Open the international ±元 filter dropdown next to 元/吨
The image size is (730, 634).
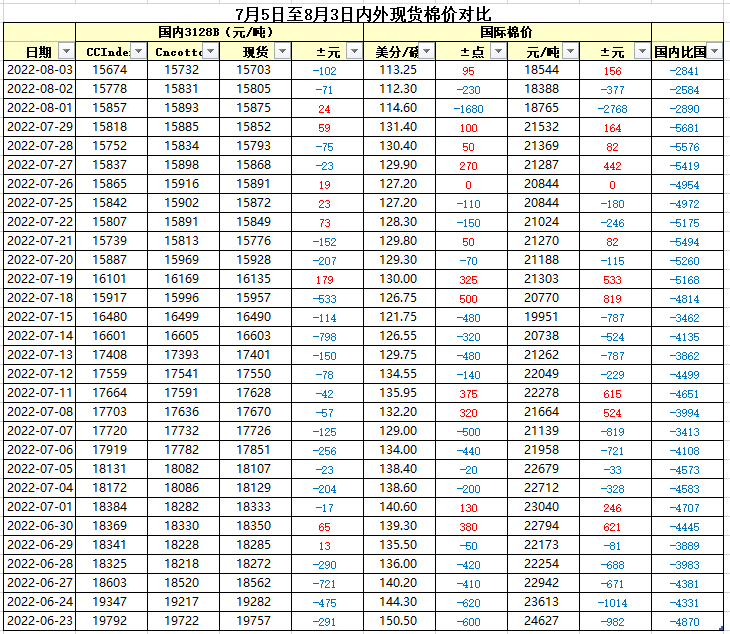642,51
